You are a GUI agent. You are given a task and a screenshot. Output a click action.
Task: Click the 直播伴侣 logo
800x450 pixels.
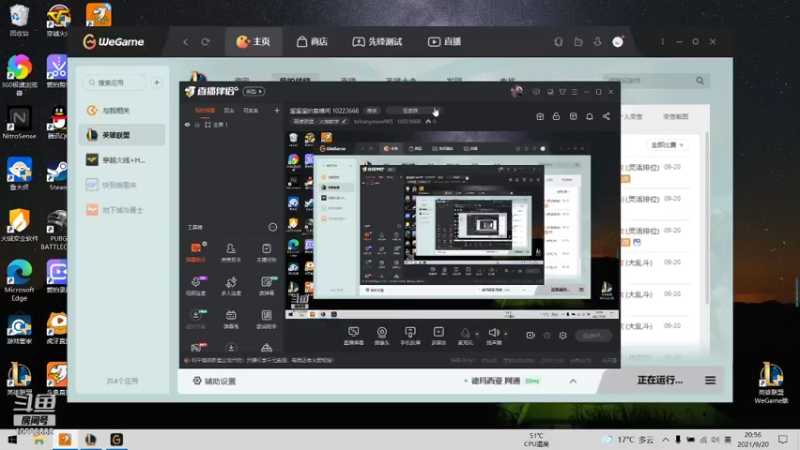coord(212,91)
